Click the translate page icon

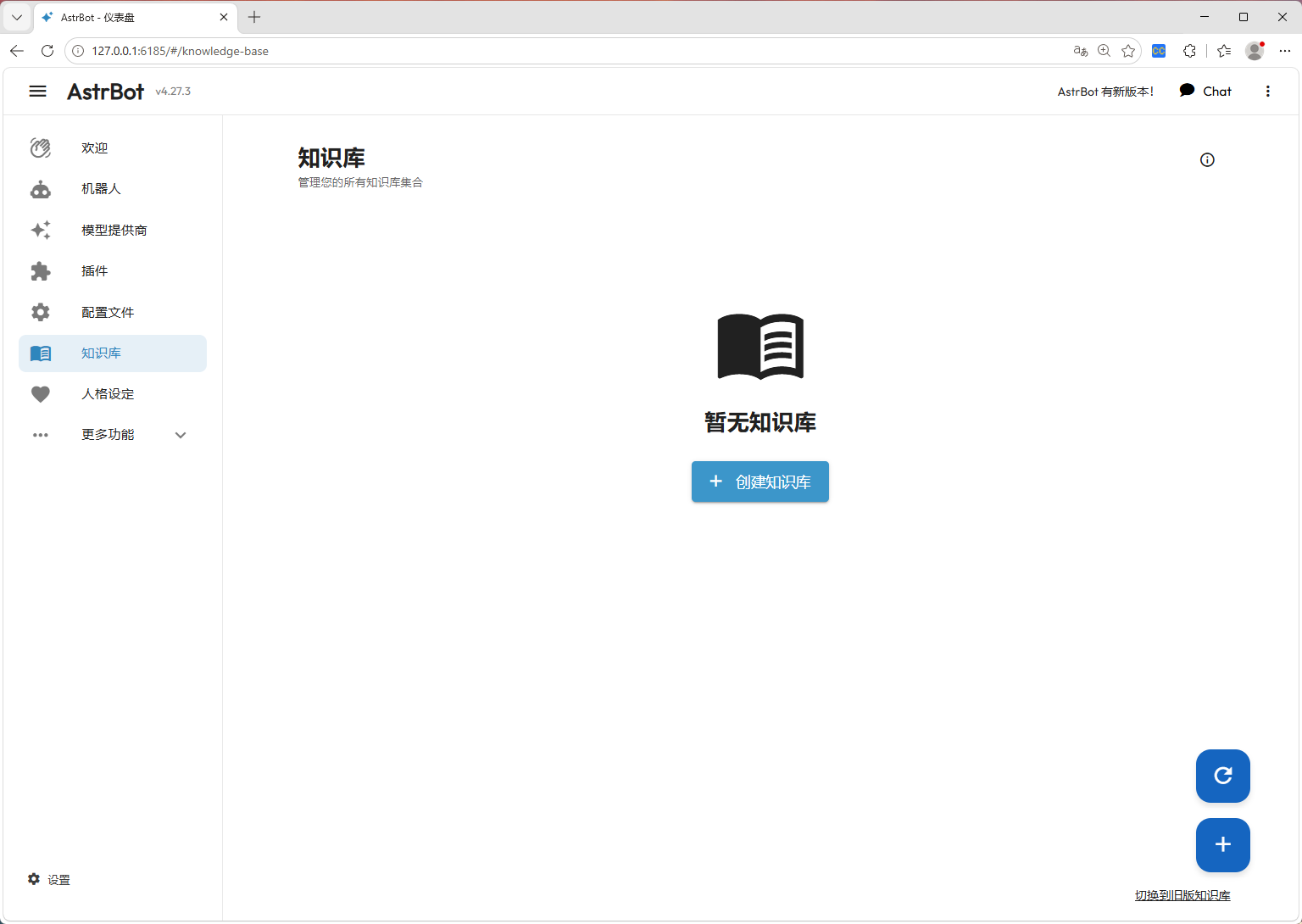click(x=1081, y=51)
